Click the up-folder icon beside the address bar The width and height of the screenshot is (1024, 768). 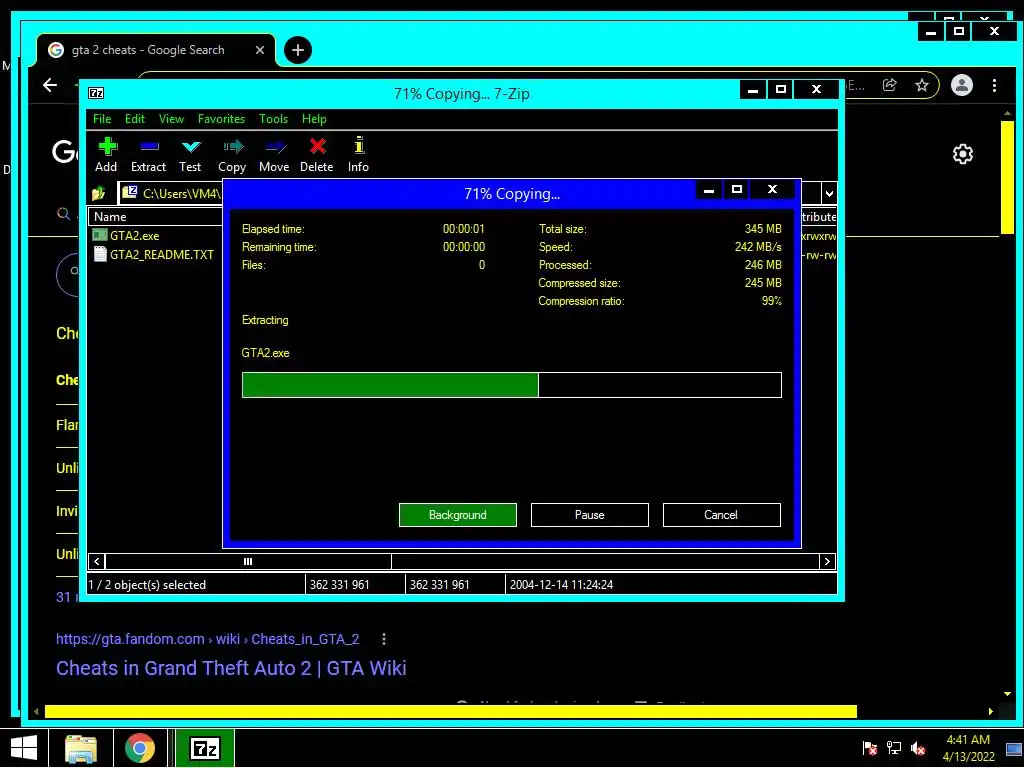tap(99, 193)
